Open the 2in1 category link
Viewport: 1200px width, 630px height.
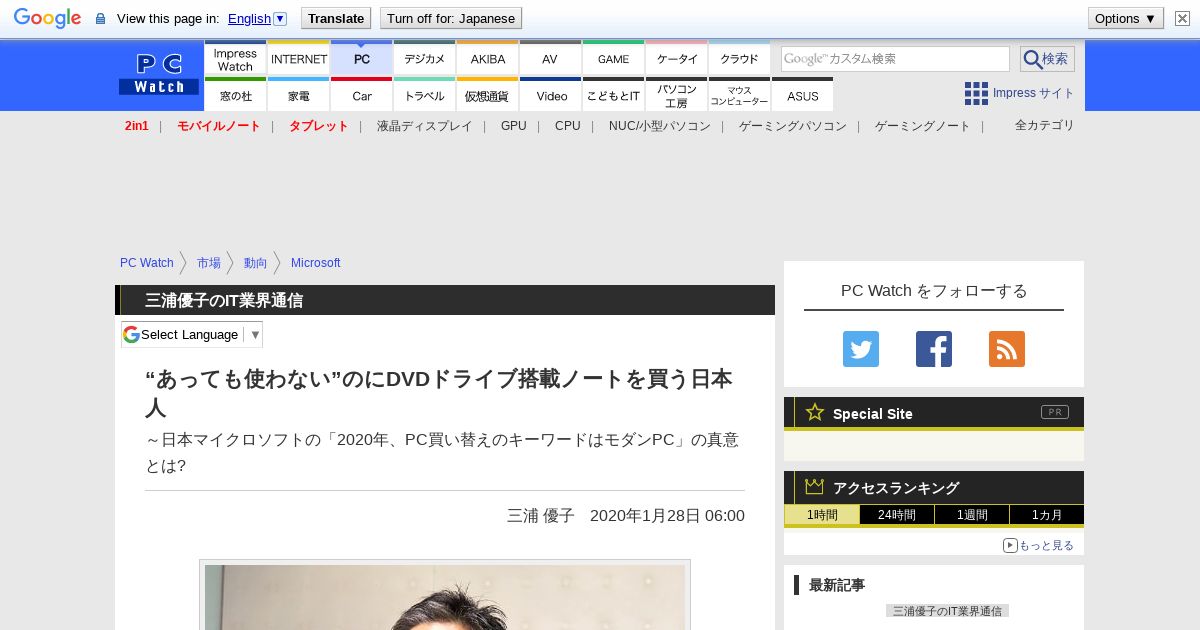(x=137, y=126)
